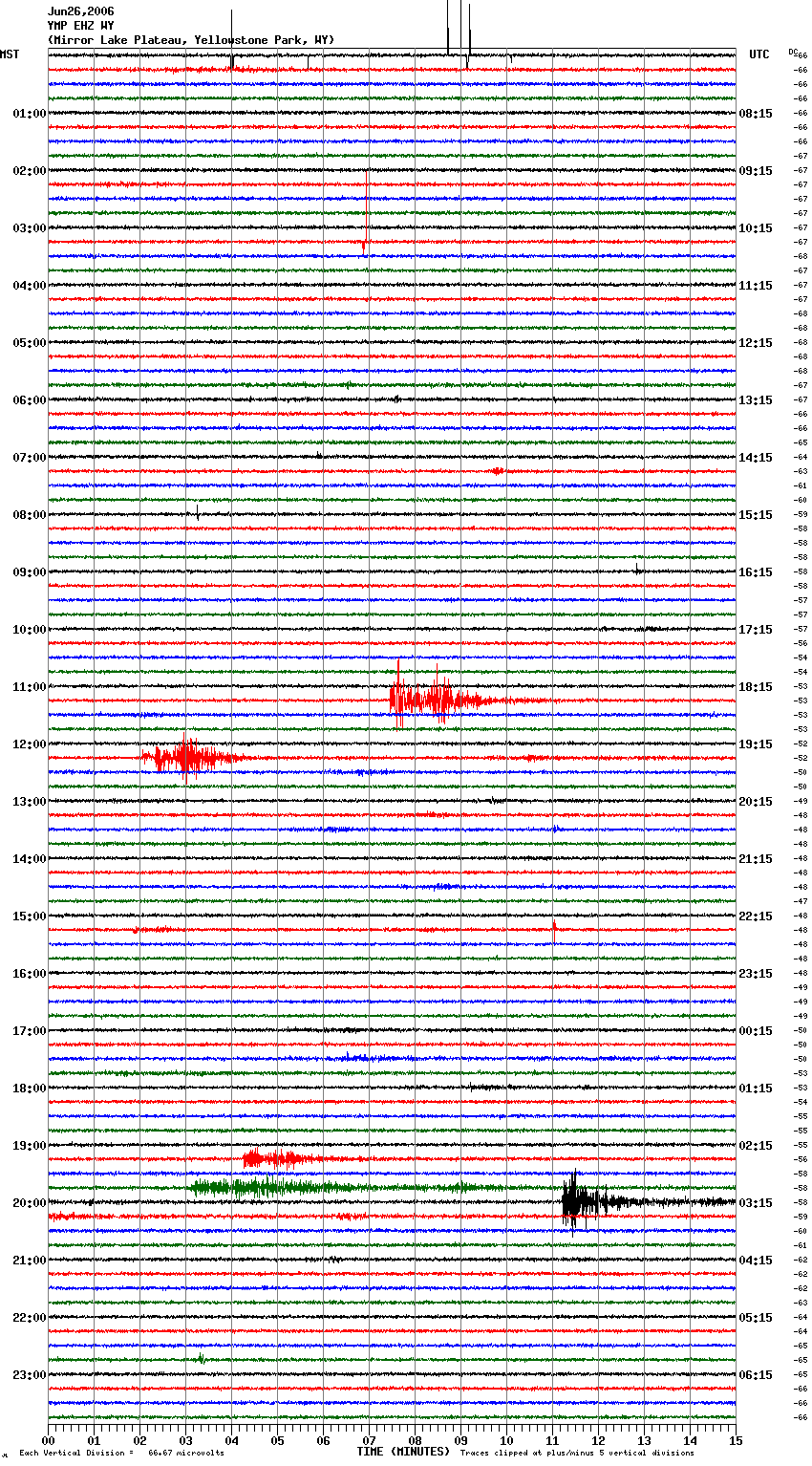Click the '21:15' UTC time label
This screenshot has height=1466, width=812.
coord(756,859)
